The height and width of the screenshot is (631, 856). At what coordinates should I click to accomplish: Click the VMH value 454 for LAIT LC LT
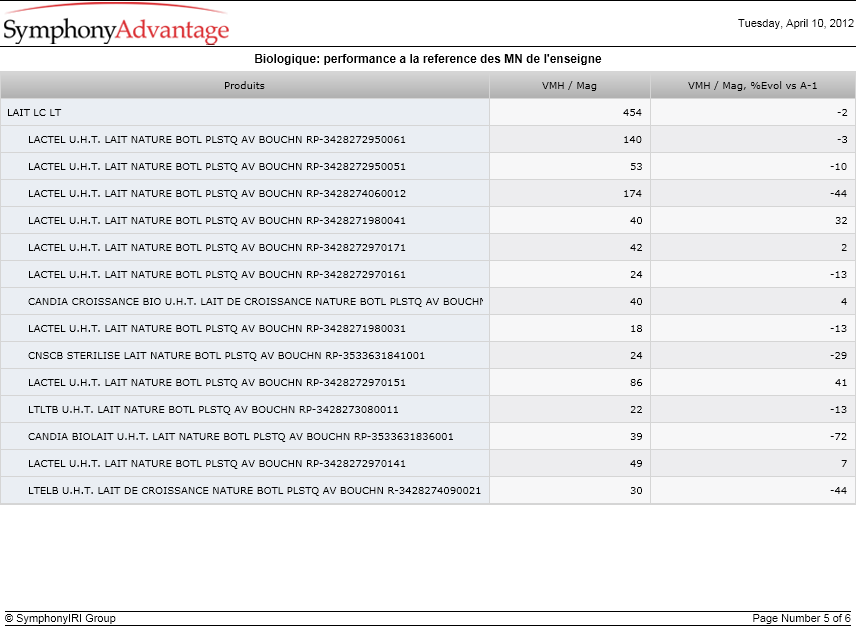[632, 112]
